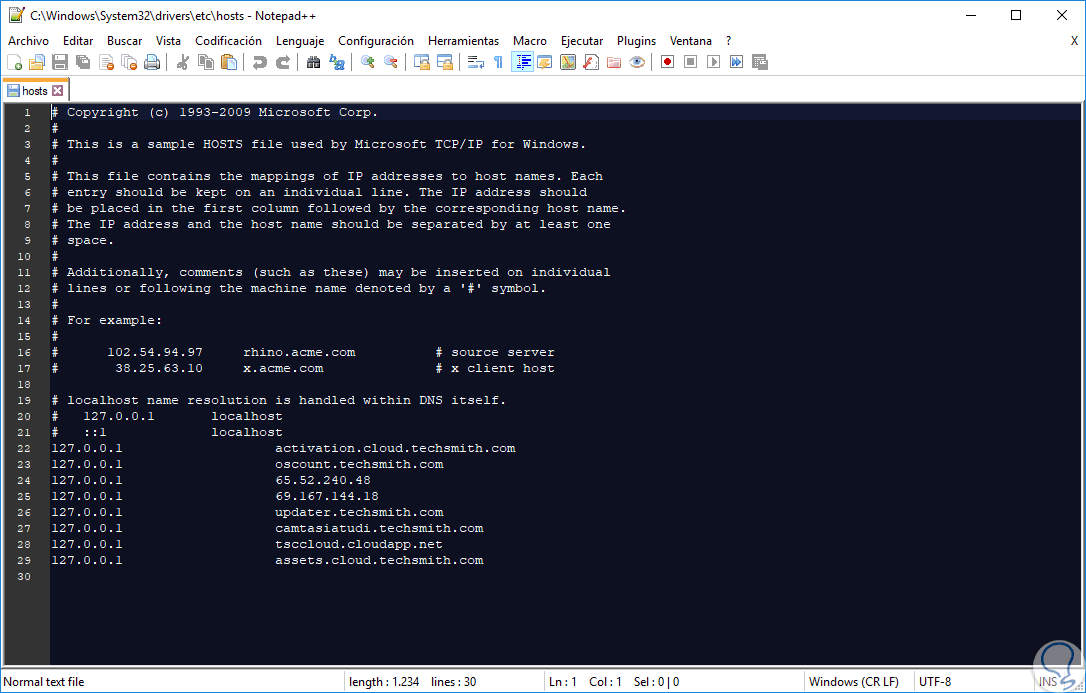Click the Open file folder icon

click(x=36, y=62)
